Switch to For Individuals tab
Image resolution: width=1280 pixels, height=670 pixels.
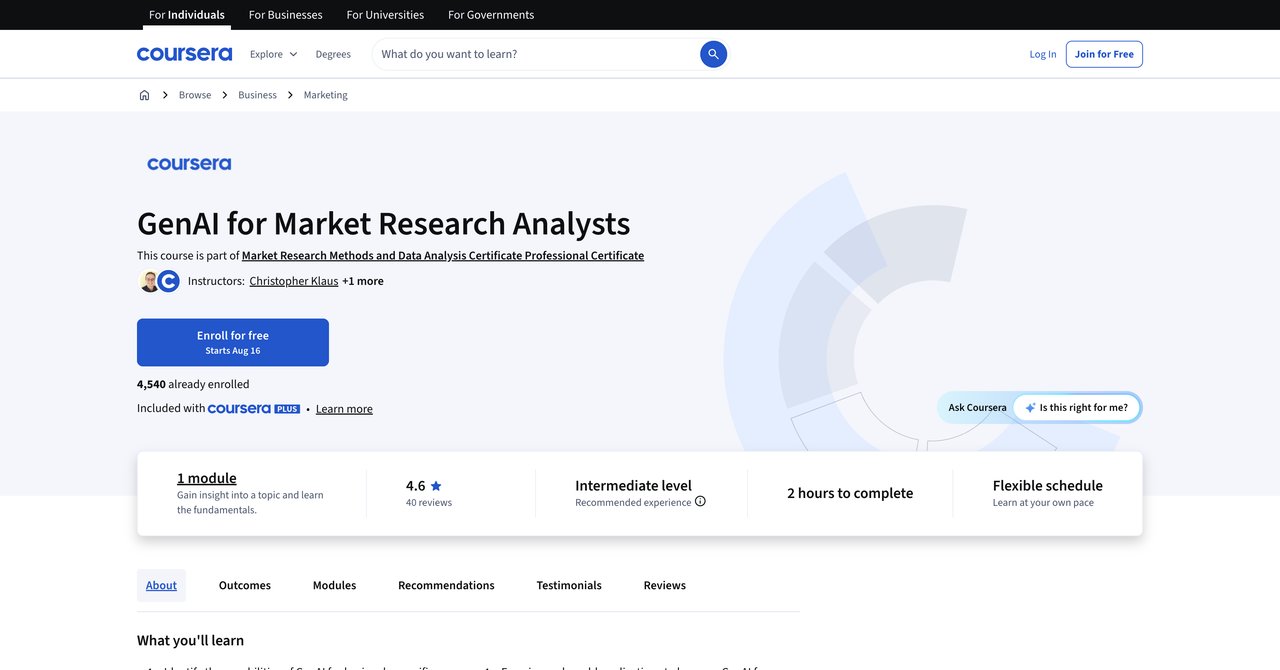187,15
